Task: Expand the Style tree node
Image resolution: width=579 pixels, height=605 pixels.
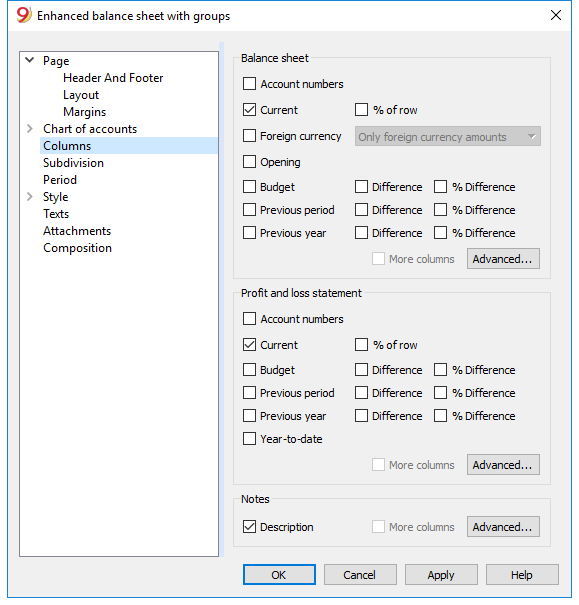Action: [x=30, y=196]
